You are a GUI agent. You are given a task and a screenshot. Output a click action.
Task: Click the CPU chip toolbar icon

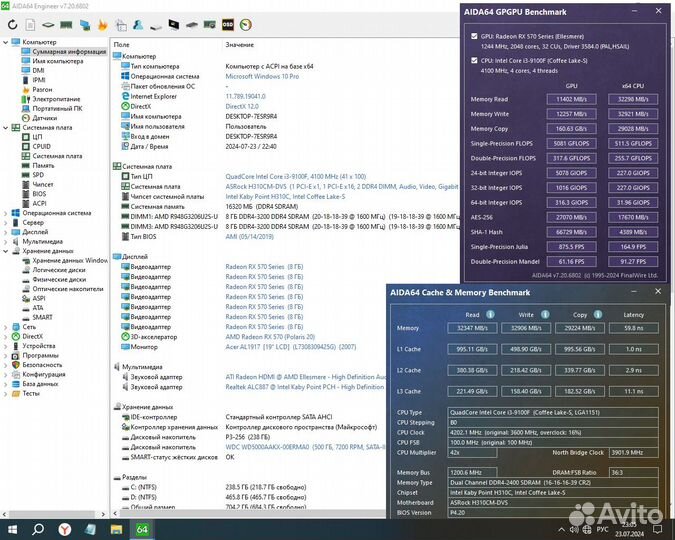point(48,25)
